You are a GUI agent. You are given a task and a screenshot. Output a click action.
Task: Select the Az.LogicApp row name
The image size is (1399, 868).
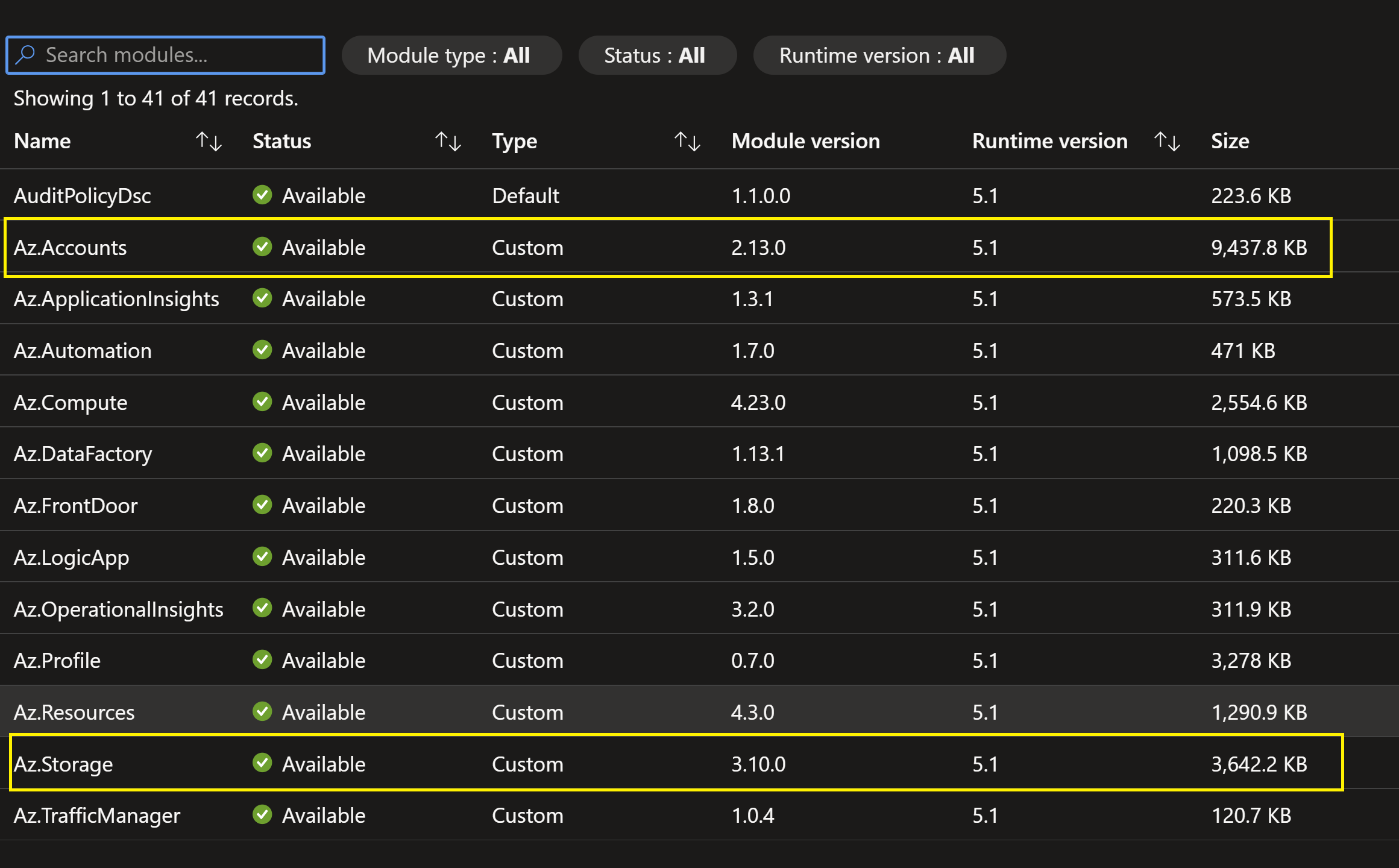71,558
